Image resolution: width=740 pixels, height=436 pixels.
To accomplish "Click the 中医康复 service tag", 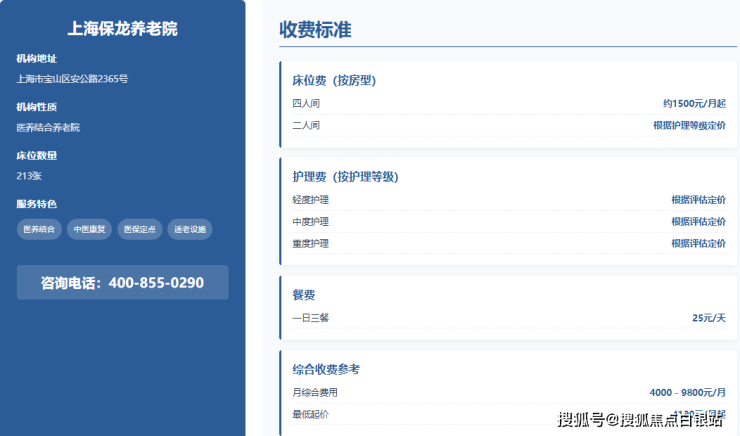I will 89,229.
